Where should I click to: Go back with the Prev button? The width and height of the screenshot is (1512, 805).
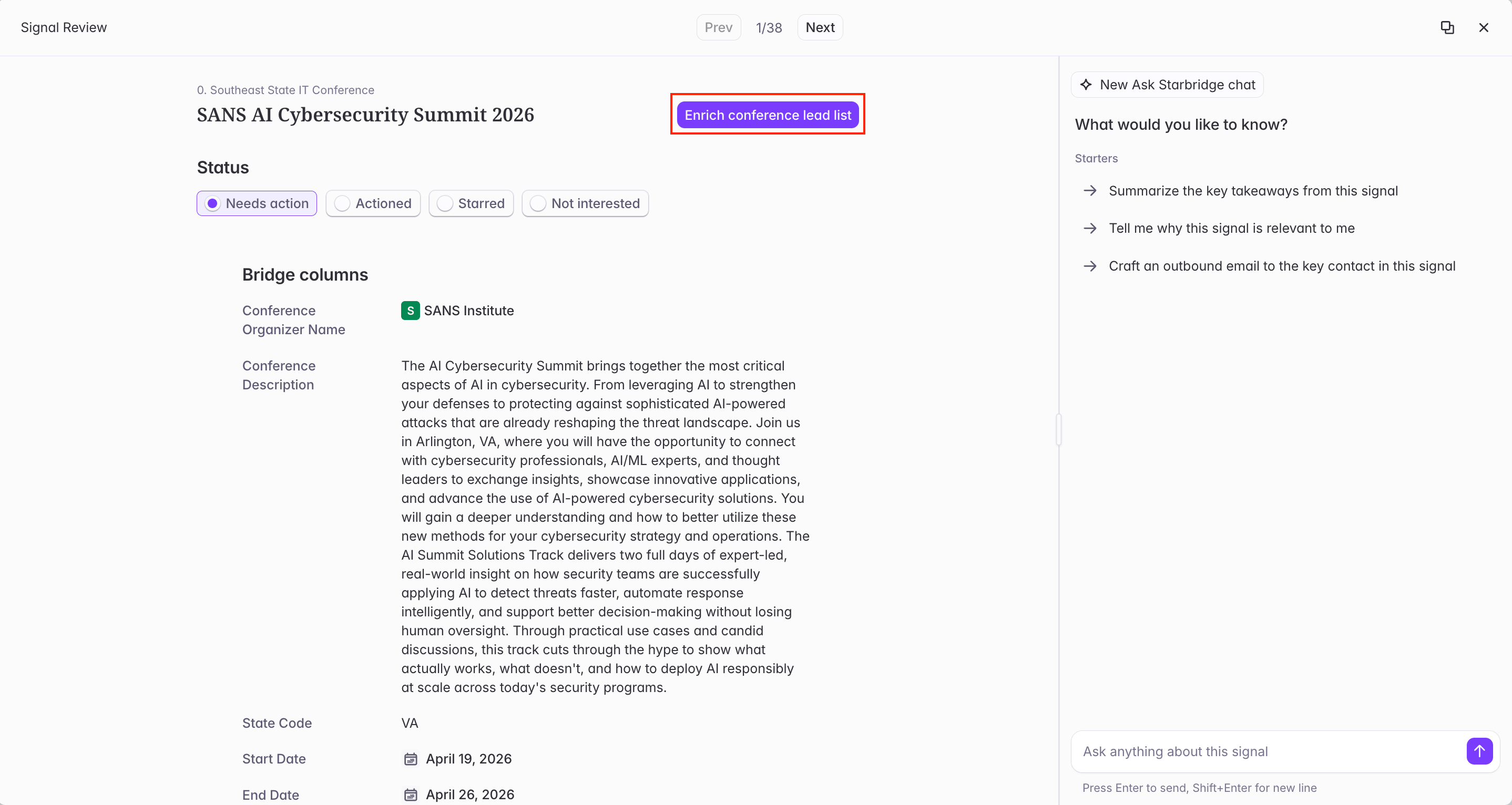(719, 27)
